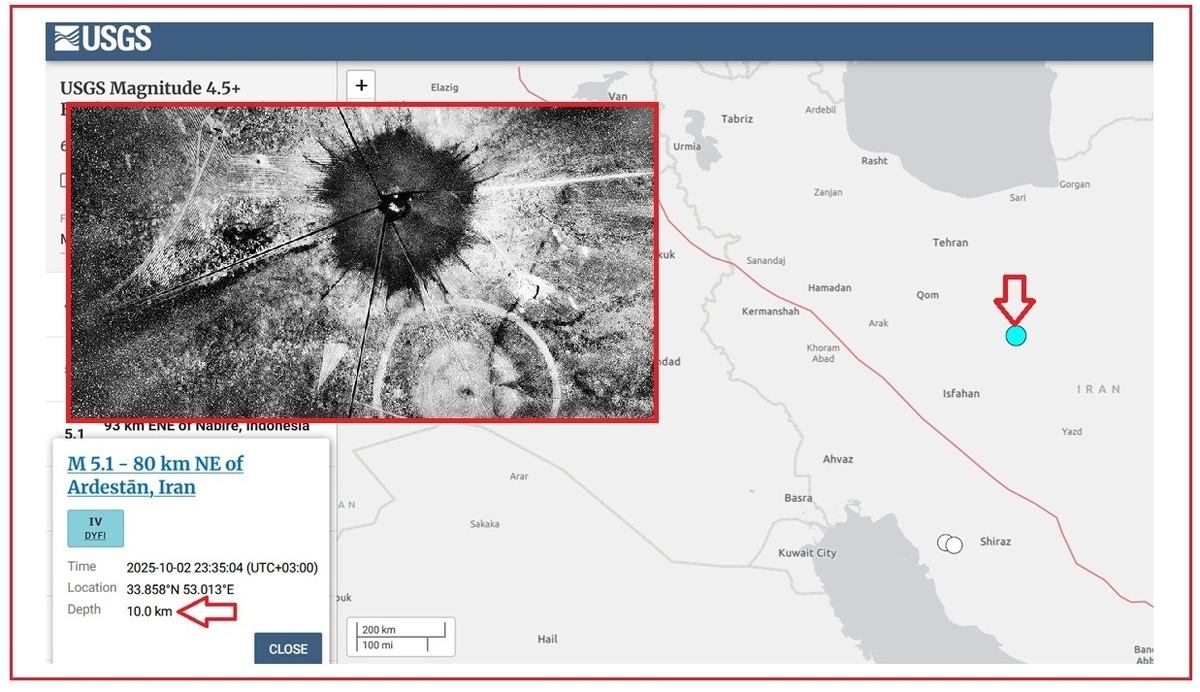Zoom in the map with plus button
The image size is (1200, 692).
[x=361, y=86]
